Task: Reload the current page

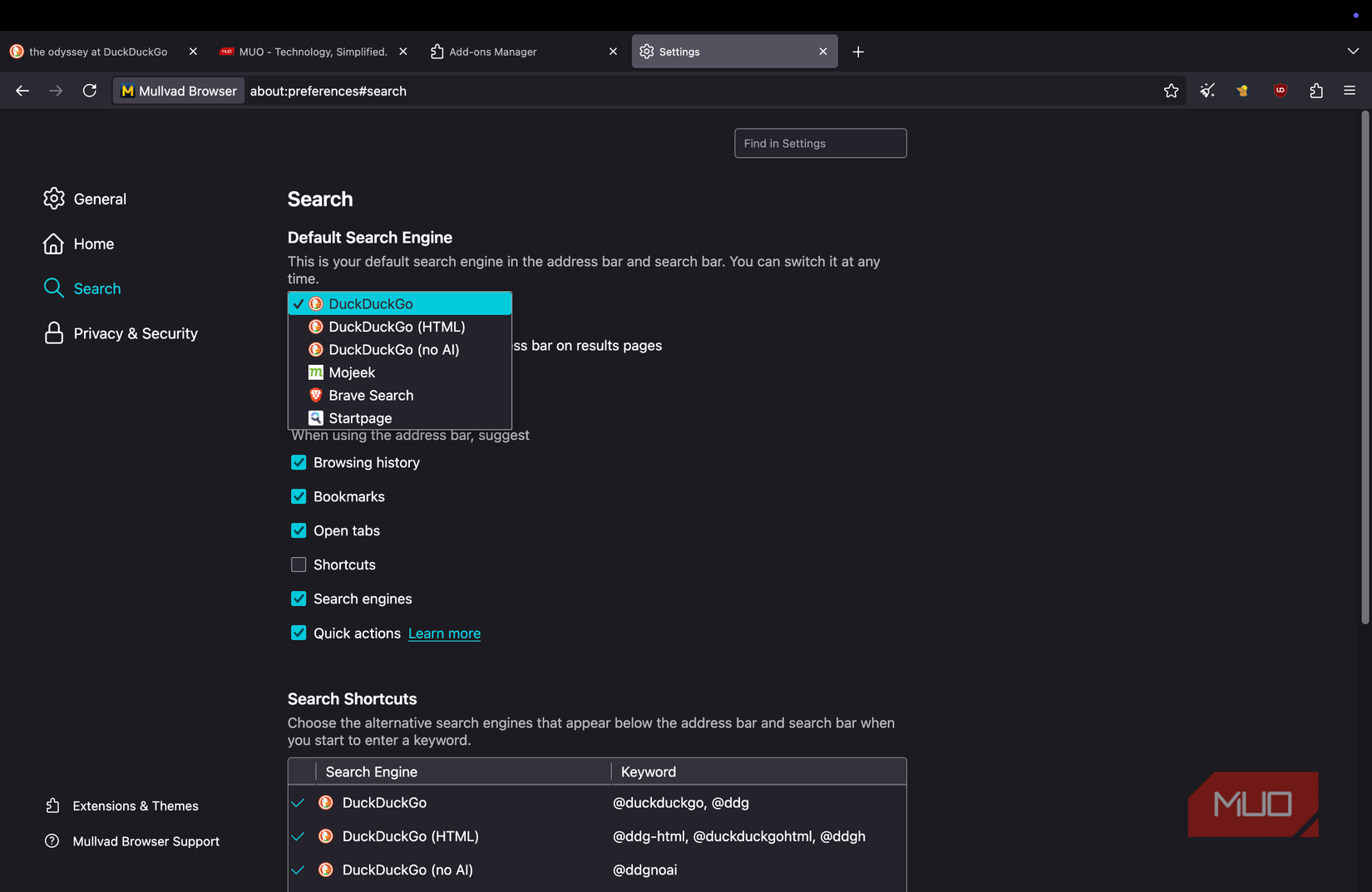Action: pos(90,91)
